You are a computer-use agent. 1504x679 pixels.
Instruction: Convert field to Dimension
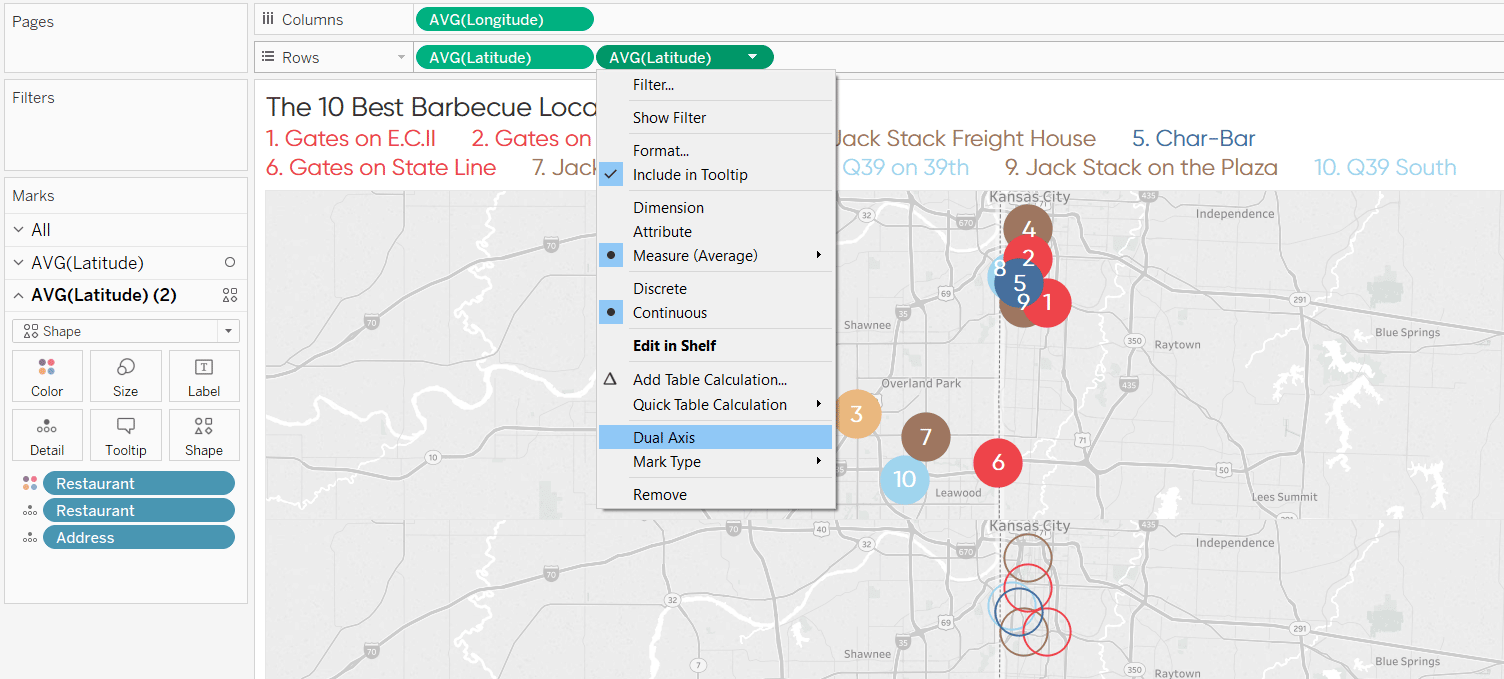(716, 208)
